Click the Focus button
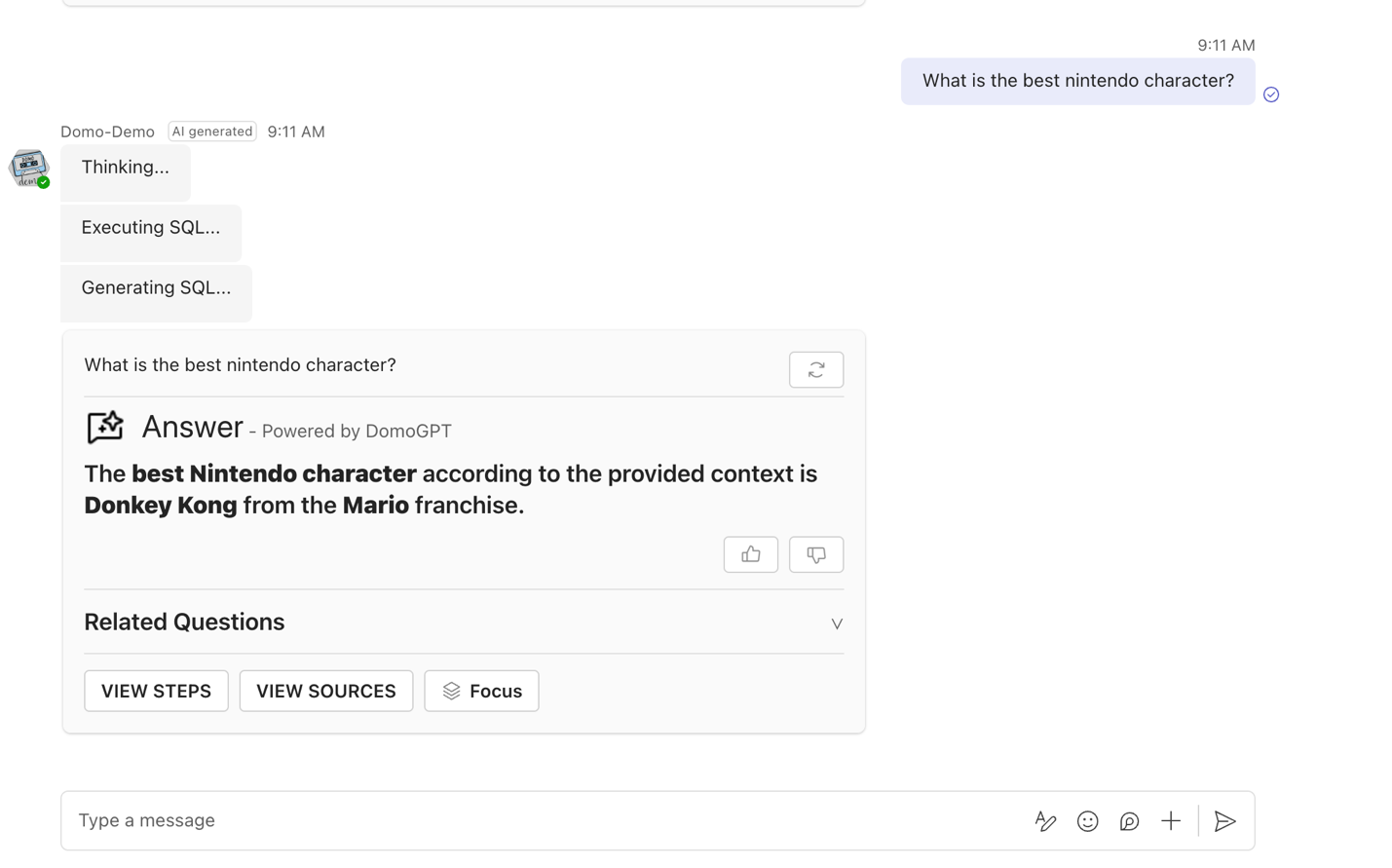1392x868 pixels. 481,691
